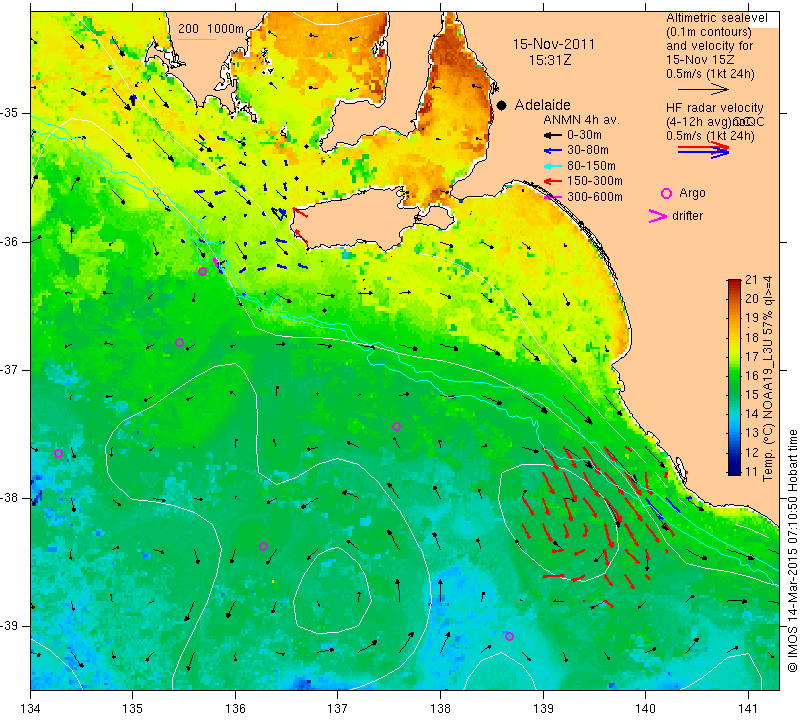Screen dimensions: 800x720
Task: Click the '0-30m' depth label
Action: [584, 135]
